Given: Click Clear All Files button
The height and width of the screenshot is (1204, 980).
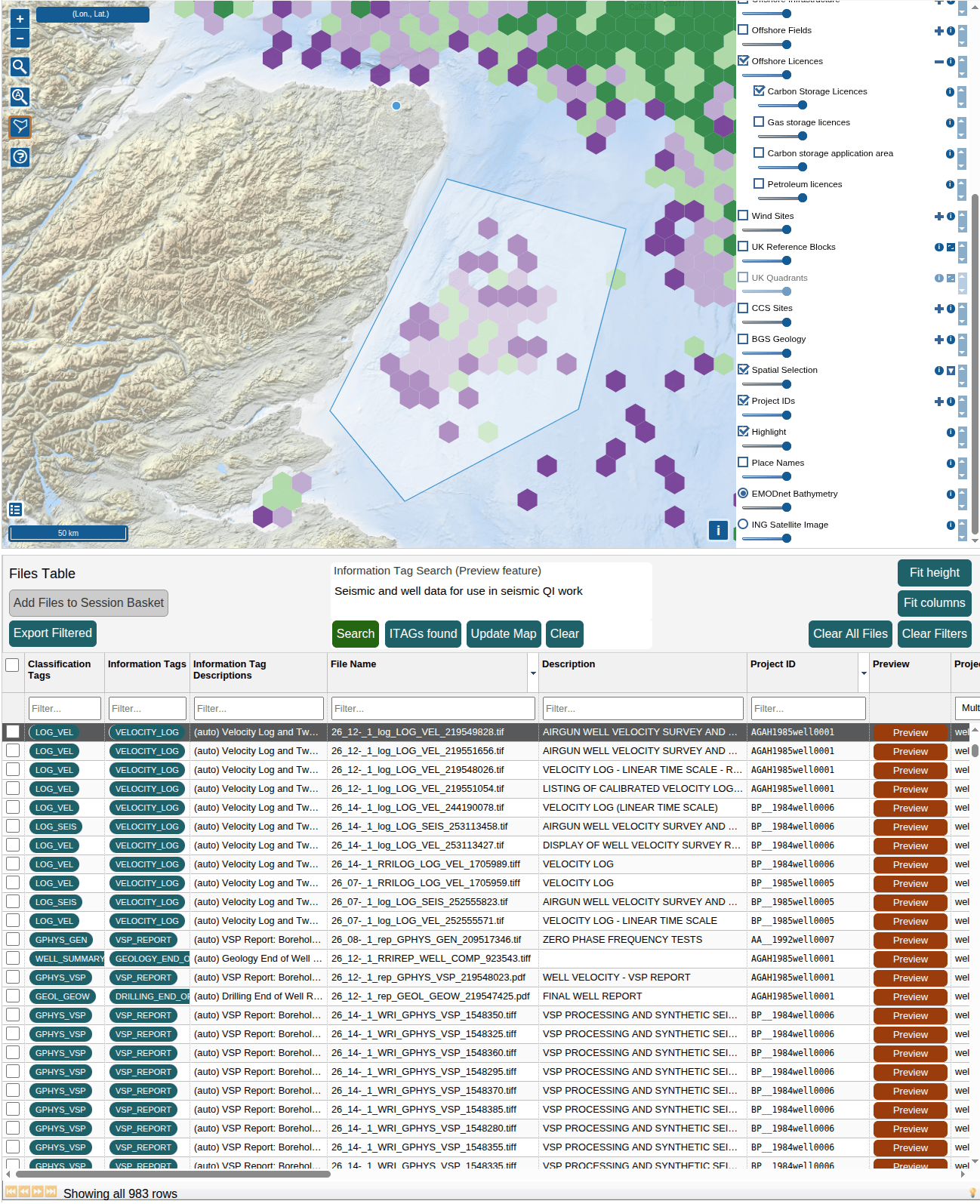Looking at the screenshot, I should click(850, 634).
